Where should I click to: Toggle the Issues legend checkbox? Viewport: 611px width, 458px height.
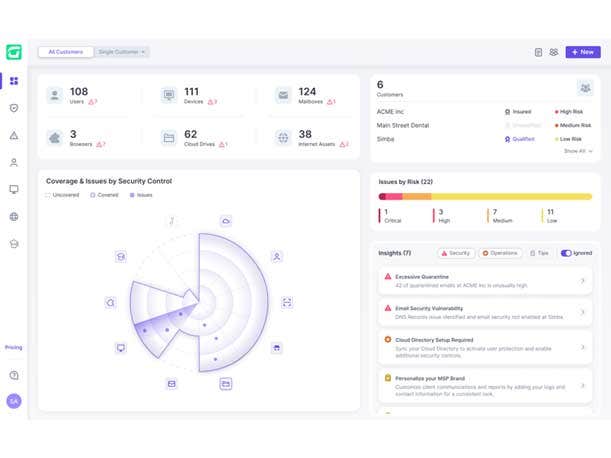131,195
